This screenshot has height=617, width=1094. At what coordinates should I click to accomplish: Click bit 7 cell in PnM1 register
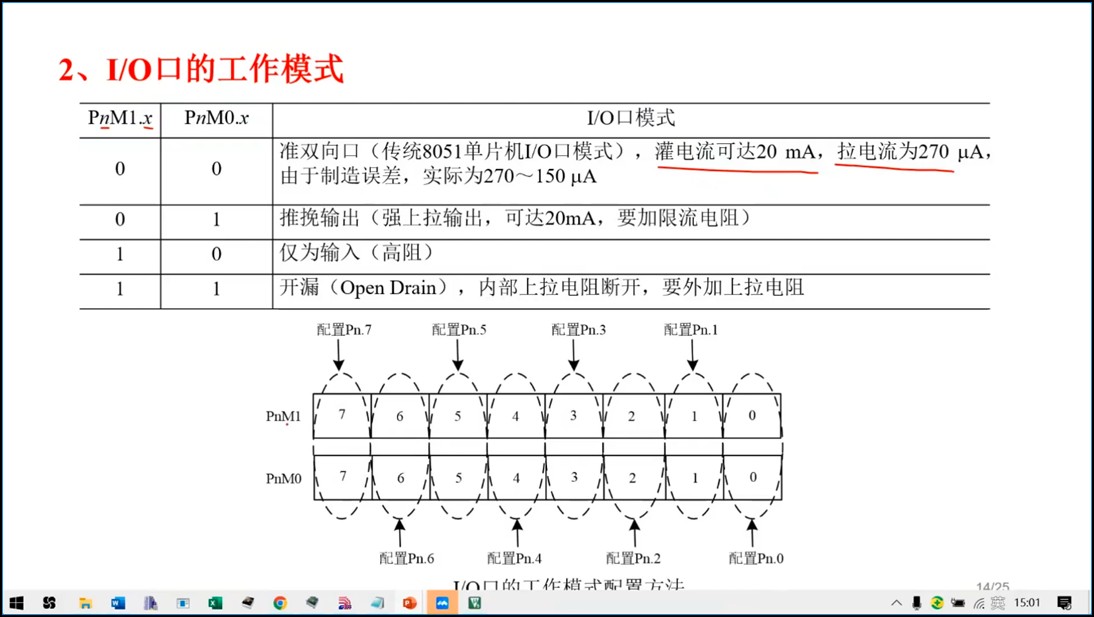click(x=342, y=415)
